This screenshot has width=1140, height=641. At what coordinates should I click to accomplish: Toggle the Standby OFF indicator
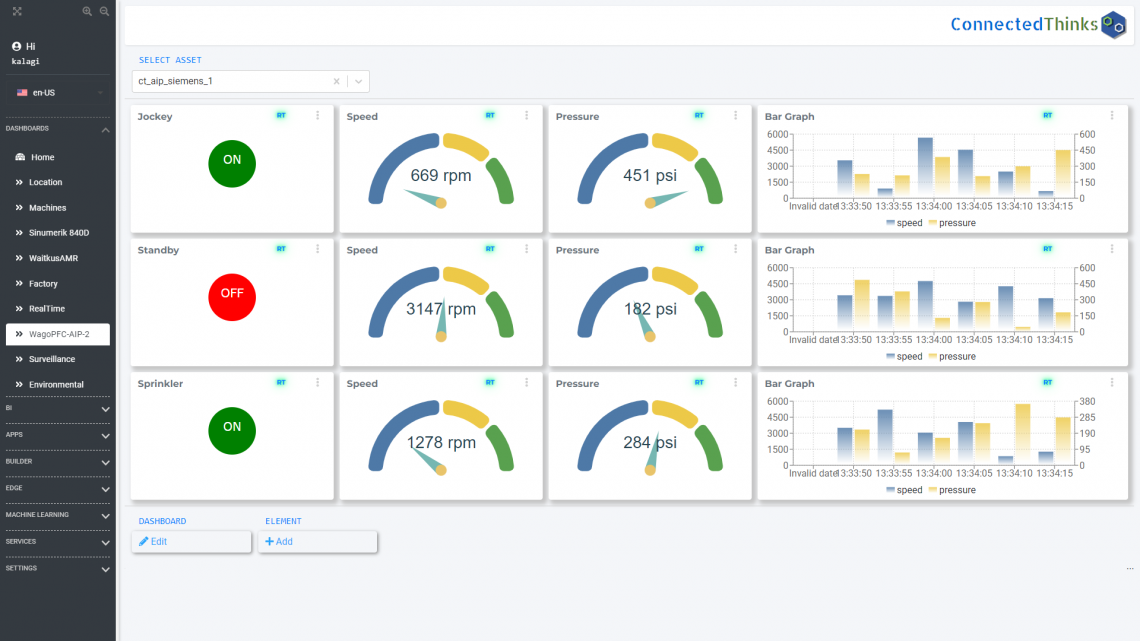tap(232, 296)
